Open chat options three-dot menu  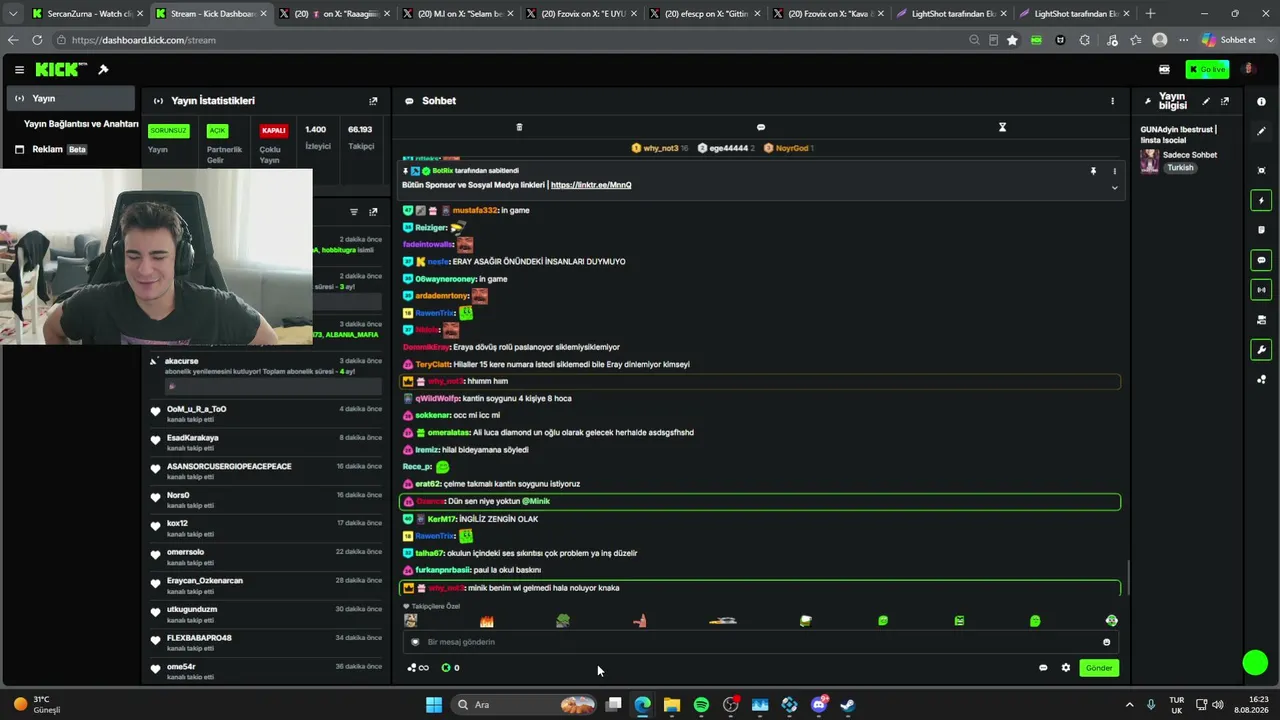tap(1112, 101)
